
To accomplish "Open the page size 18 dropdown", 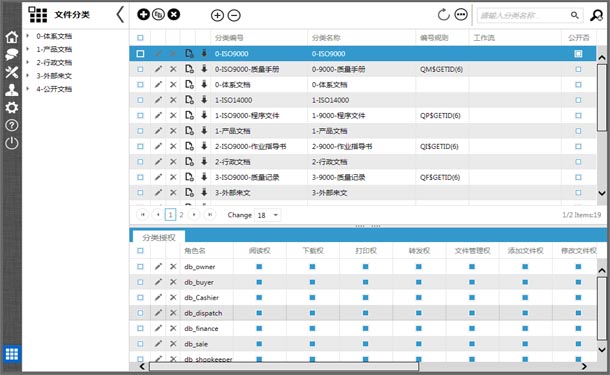I will pyautogui.click(x=268, y=215).
